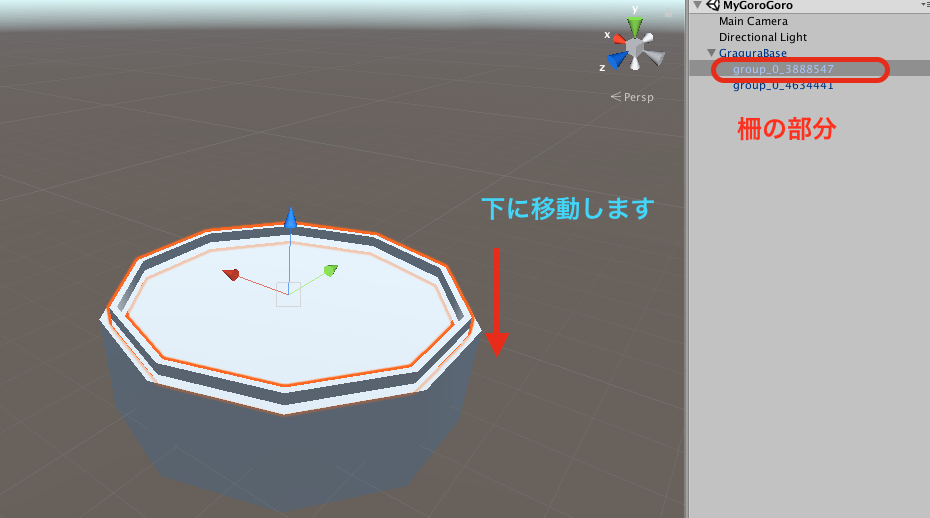This screenshot has width=930, height=518.
Task: Select Main Camera in the Hierarchy
Action: click(x=753, y=21)
